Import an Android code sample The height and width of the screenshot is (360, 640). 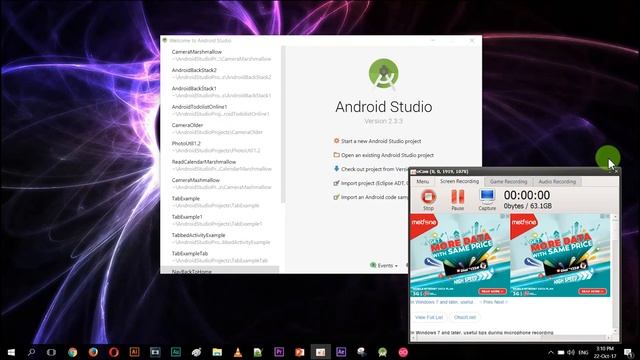[371, 197]
